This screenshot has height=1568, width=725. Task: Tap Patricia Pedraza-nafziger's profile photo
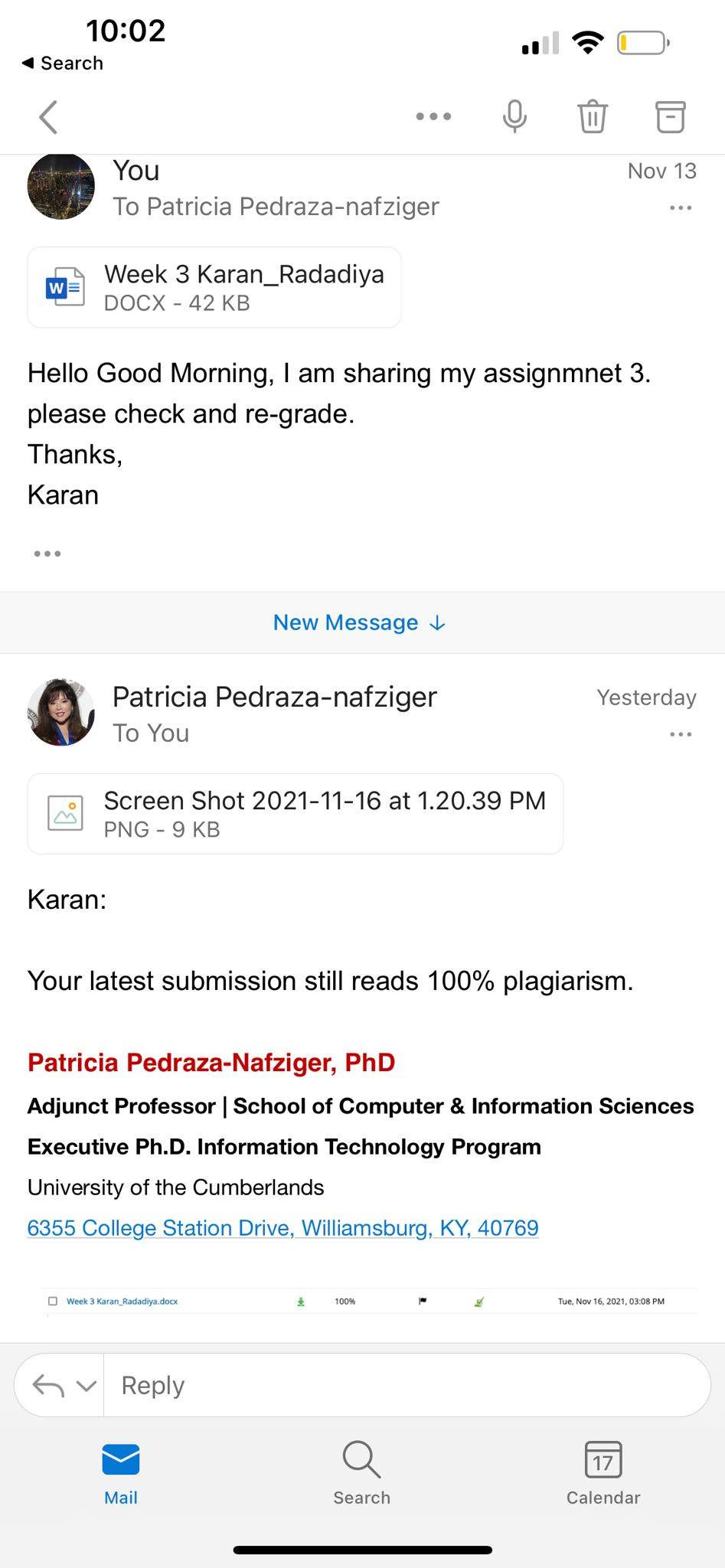coord(61,712)
